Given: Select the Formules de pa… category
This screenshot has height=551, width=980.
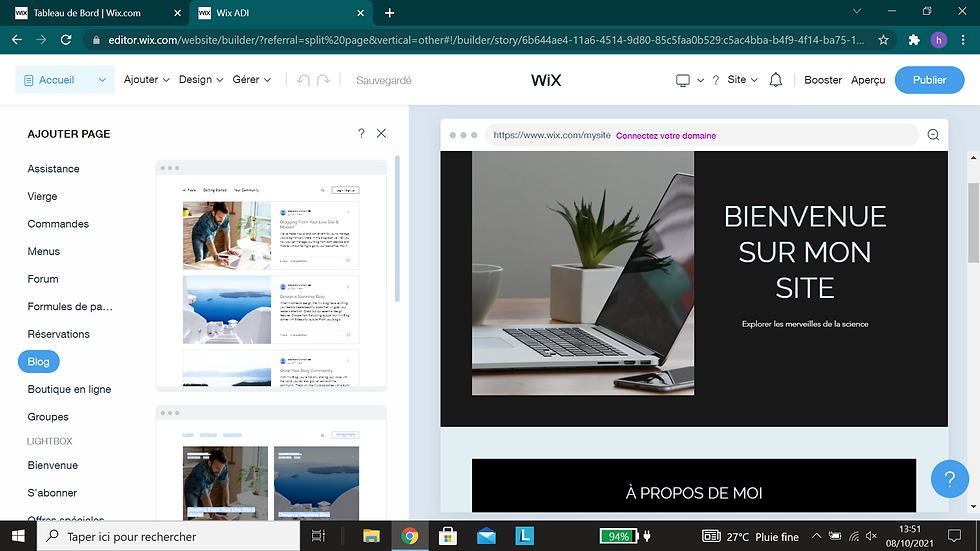Looking at the screenshot, I should click(x=70, y=306).
